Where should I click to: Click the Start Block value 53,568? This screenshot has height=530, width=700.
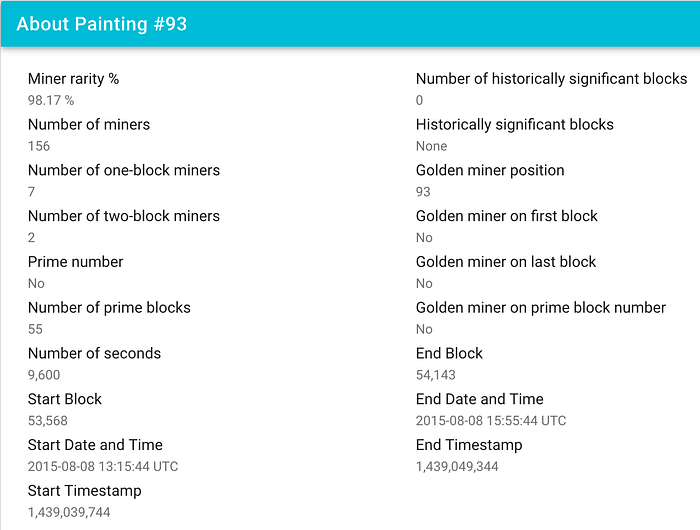[x=48, y=421]
